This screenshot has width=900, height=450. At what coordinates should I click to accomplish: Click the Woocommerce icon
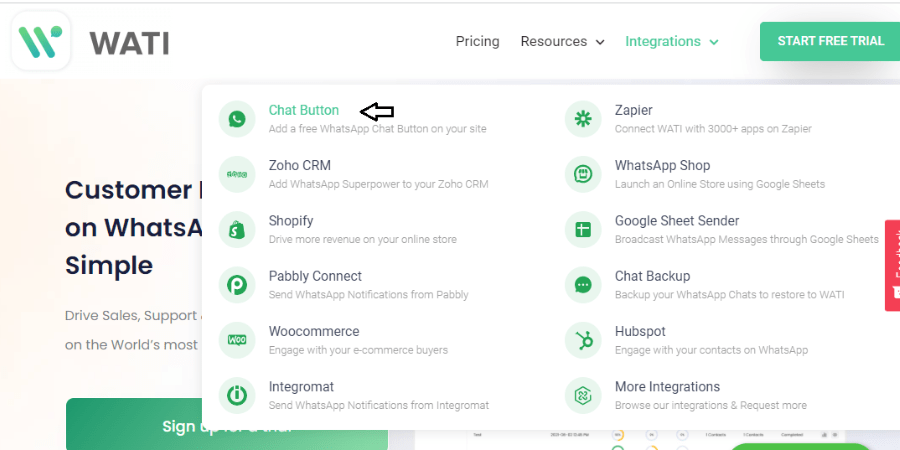click(236, 340)
